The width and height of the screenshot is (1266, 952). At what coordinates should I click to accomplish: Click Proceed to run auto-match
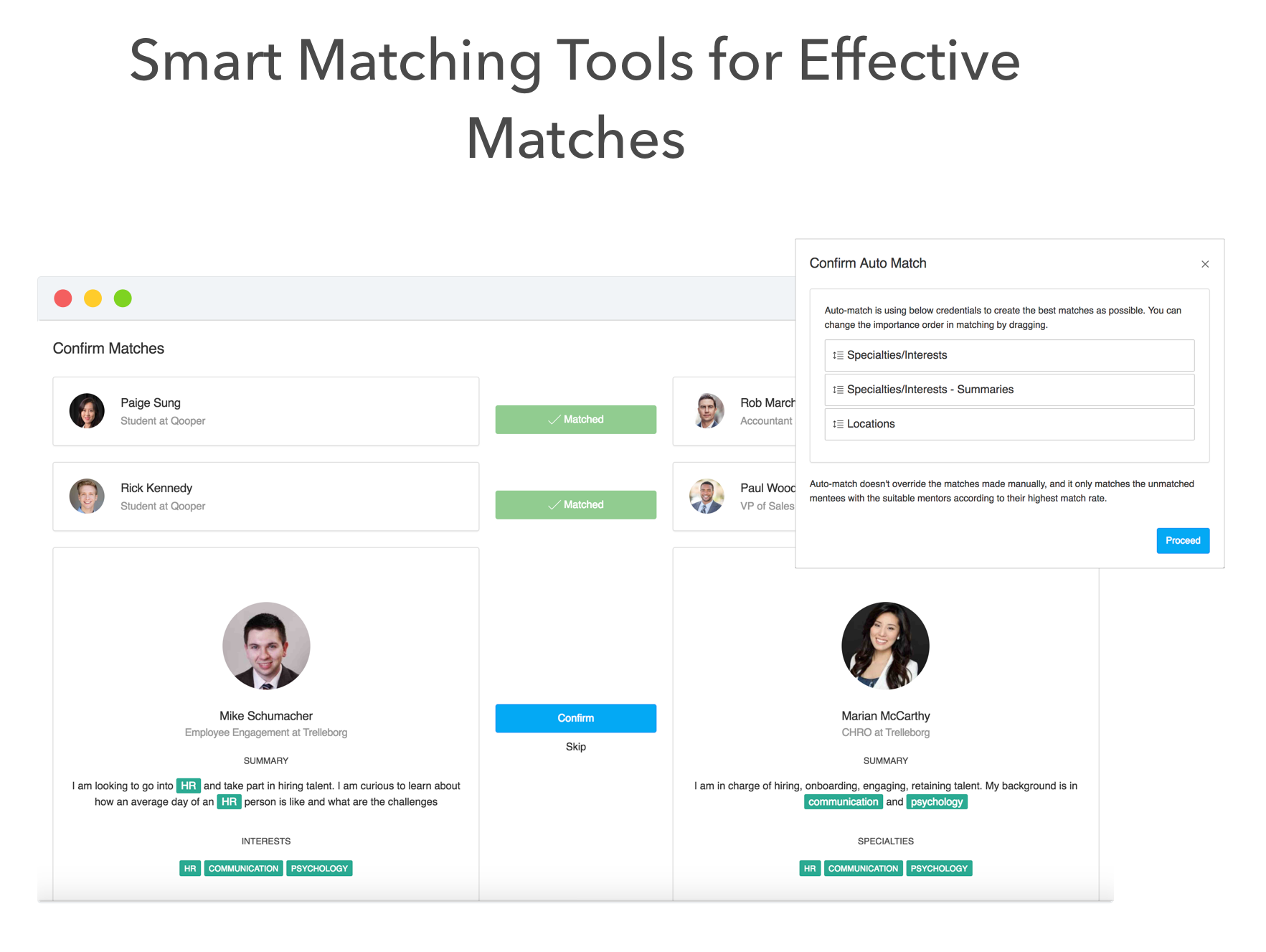pyautogui.click(x=1182, y=540)
